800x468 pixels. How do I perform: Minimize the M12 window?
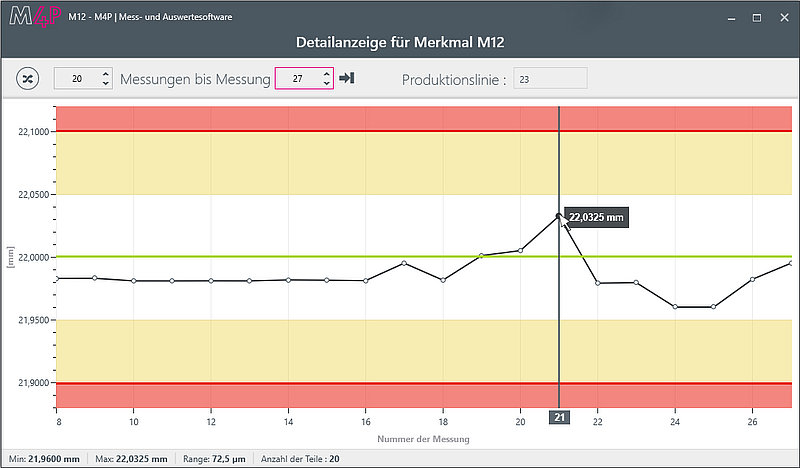(x=732, y=18)
